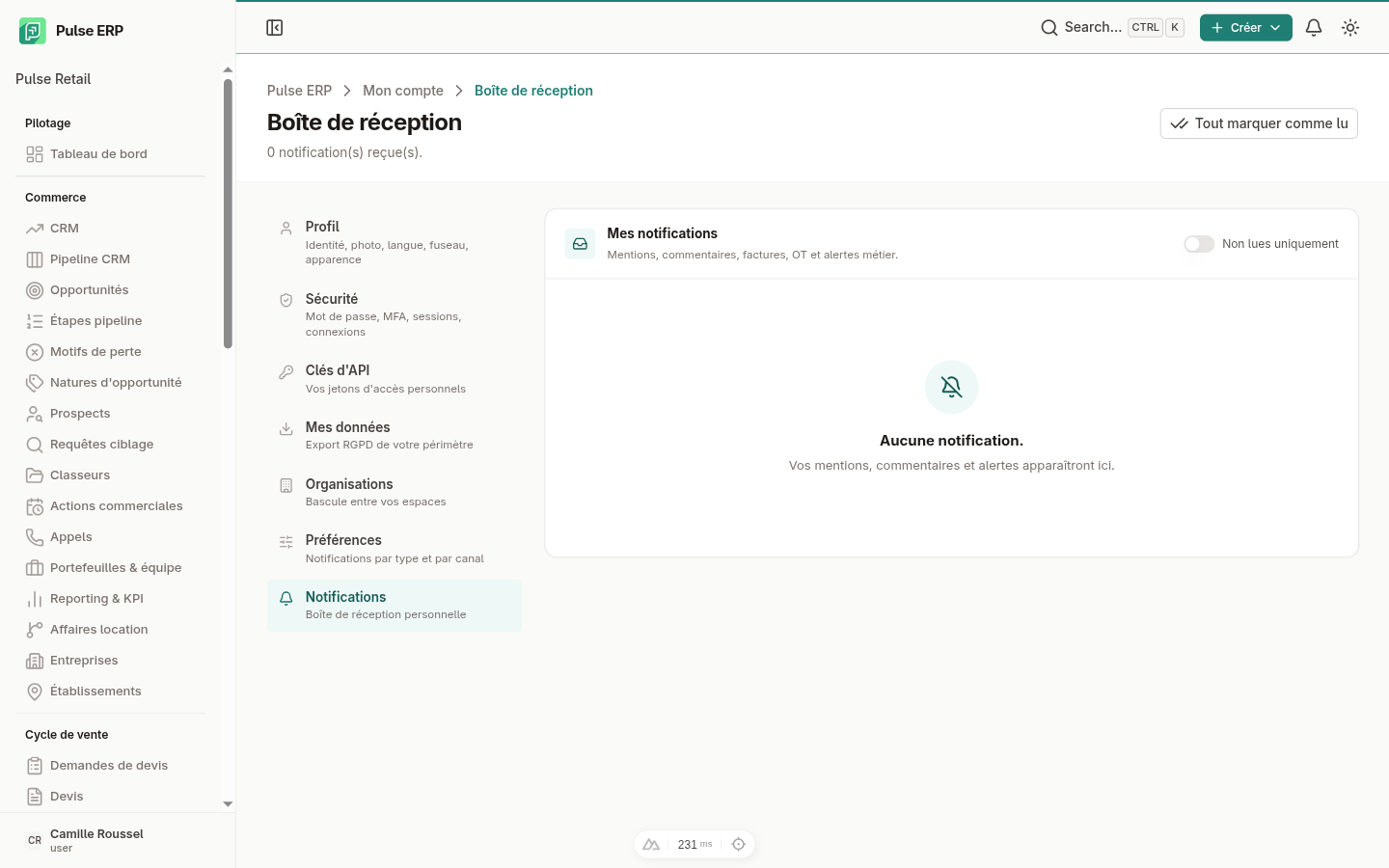
Task: Click the Mon compte breadcrumb link
Action: tap(403, 91)
